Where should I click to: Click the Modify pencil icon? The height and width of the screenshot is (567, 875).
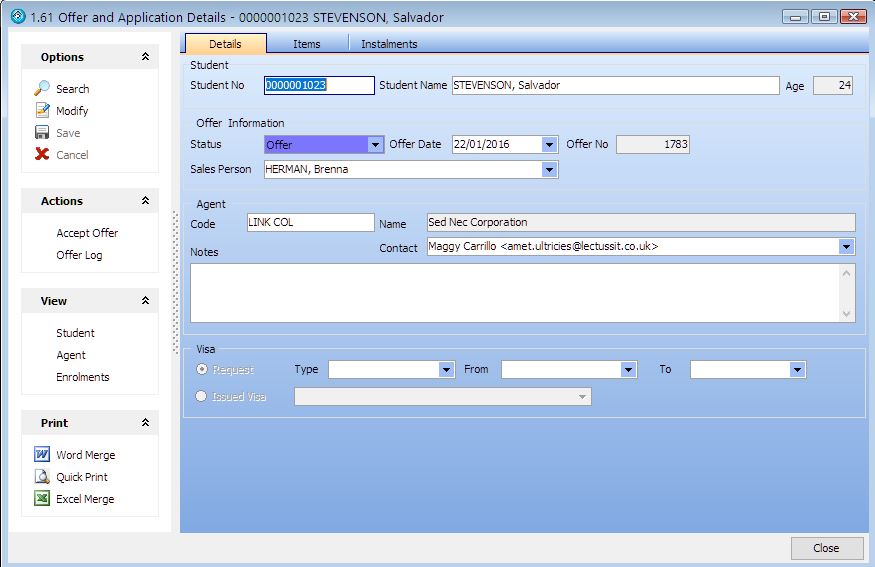[42, 111]
